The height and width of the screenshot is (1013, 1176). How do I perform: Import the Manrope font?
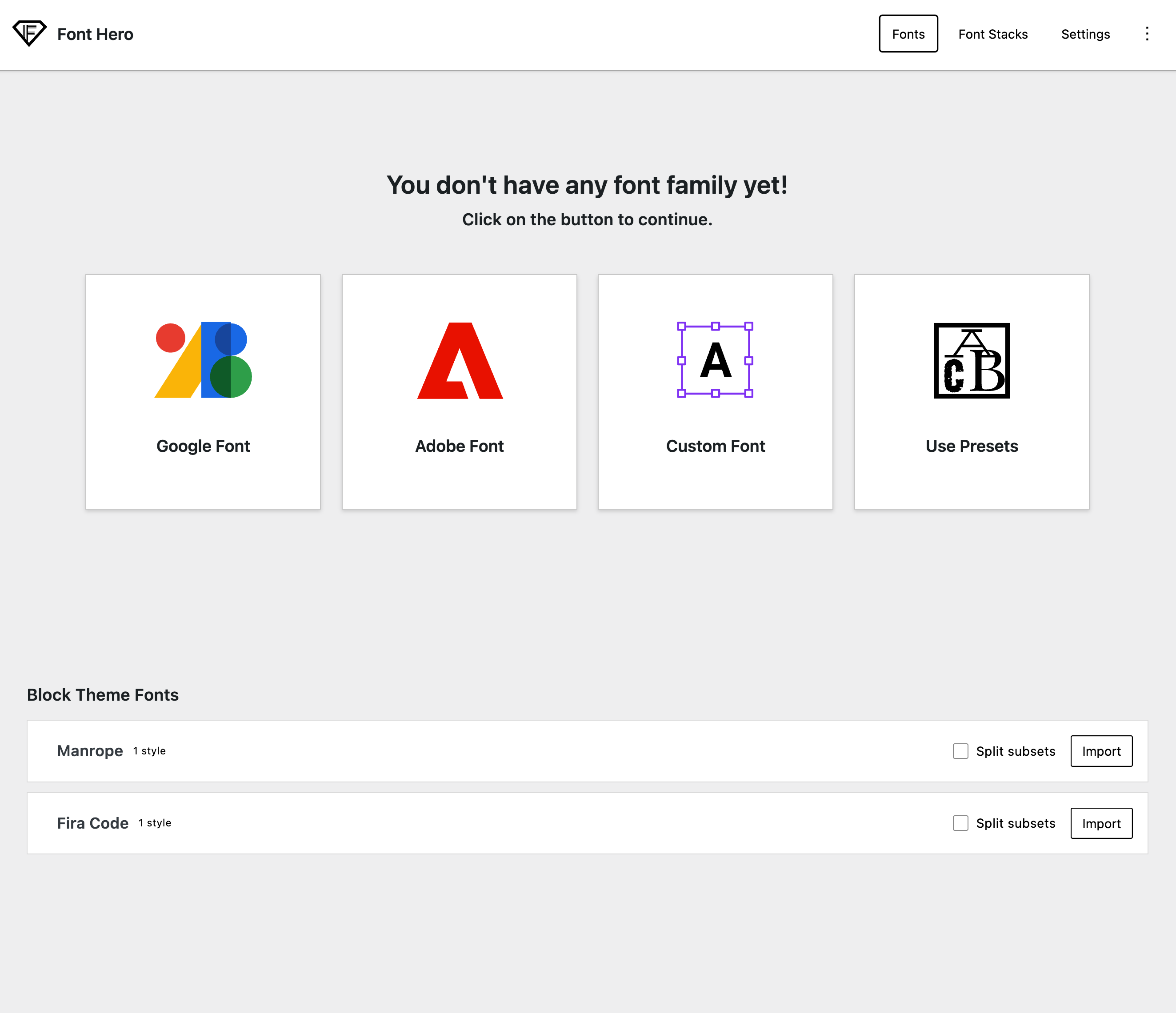click(1101, 751)
